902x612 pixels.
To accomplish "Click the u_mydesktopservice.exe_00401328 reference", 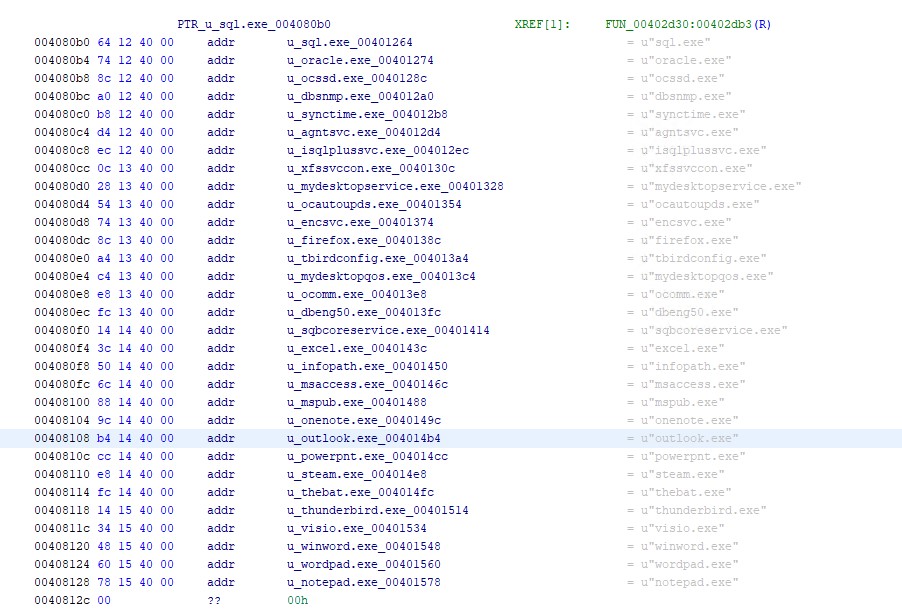I will point(395,186).
